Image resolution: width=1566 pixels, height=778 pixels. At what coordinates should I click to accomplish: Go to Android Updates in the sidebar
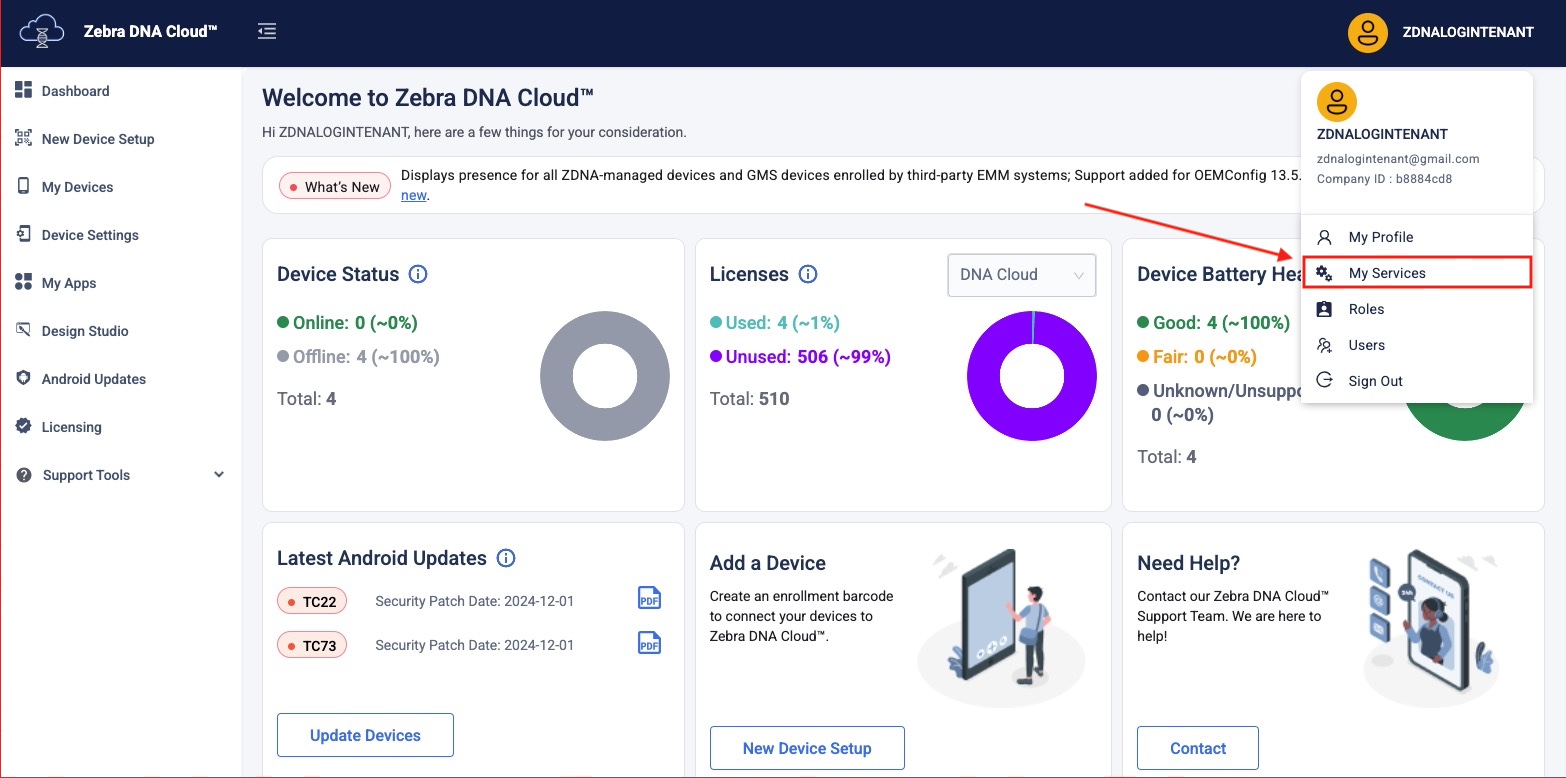(x=93, y=379)
